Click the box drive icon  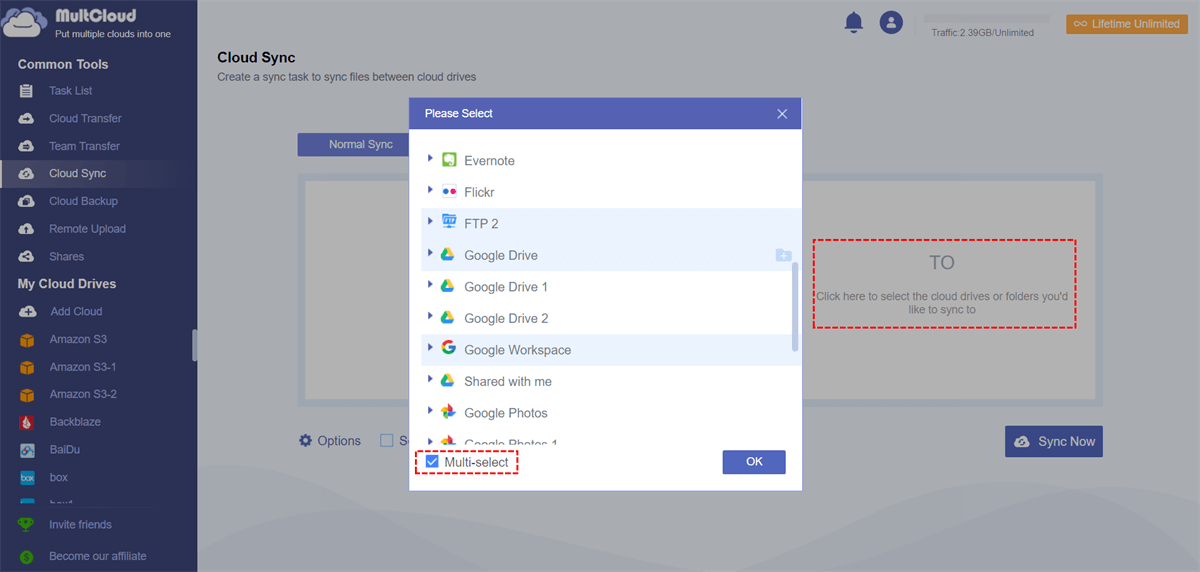pos(27,478)
